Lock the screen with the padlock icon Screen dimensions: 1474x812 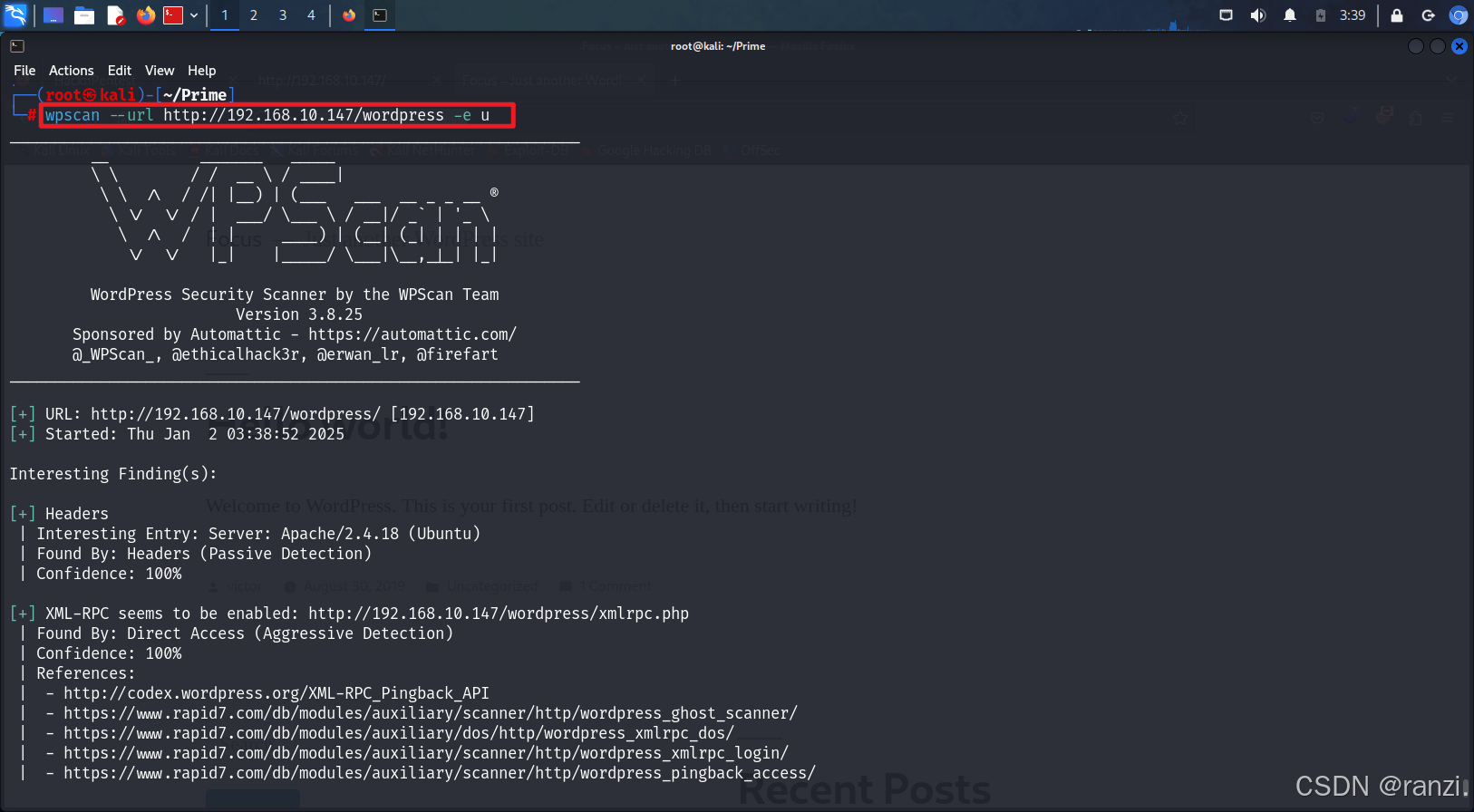click(x=1397, y=15)
